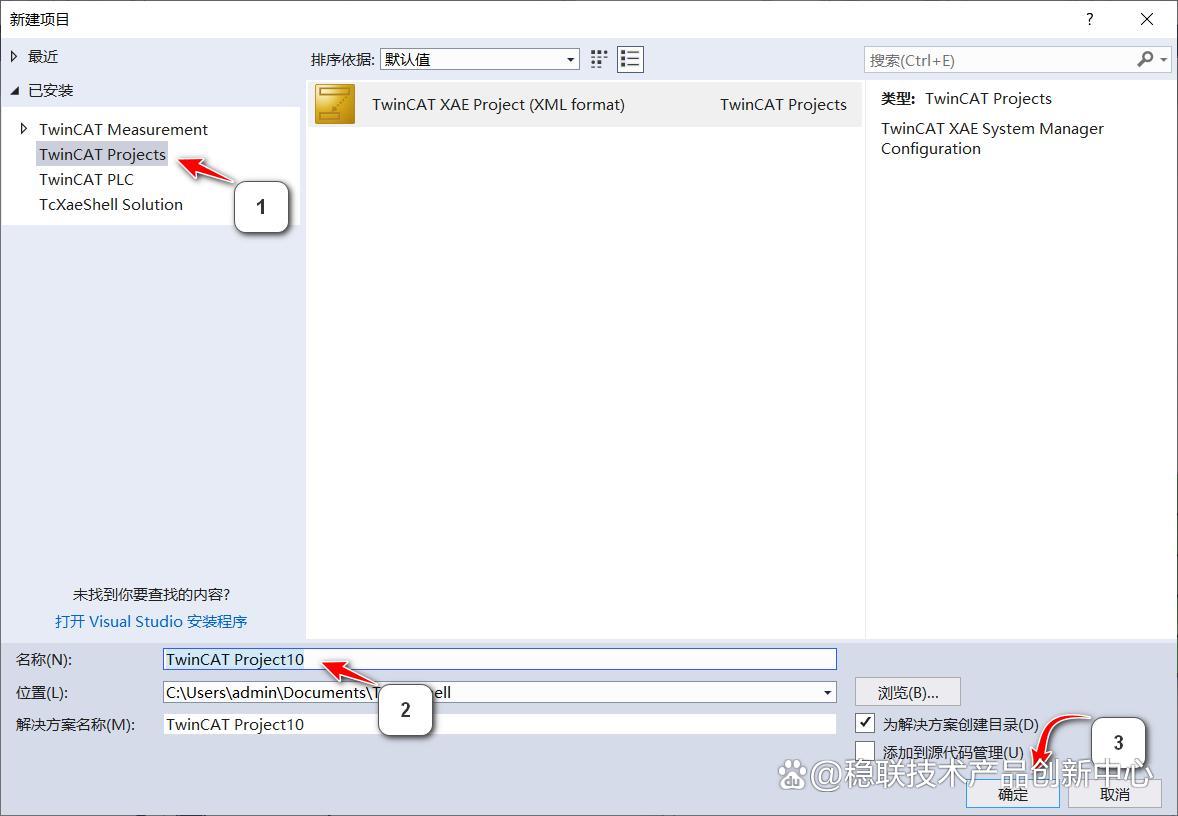The image size is (1178, 816).
Task: Select TwinCAT PLC category
Action: 86,180
